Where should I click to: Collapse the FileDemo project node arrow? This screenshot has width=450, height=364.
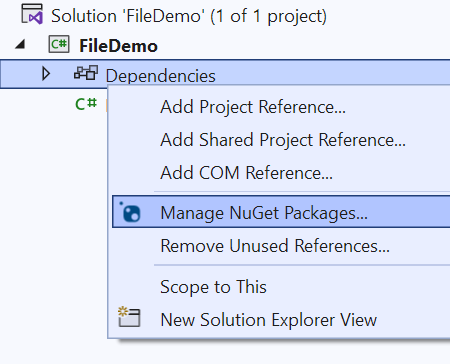coord(20,45)
